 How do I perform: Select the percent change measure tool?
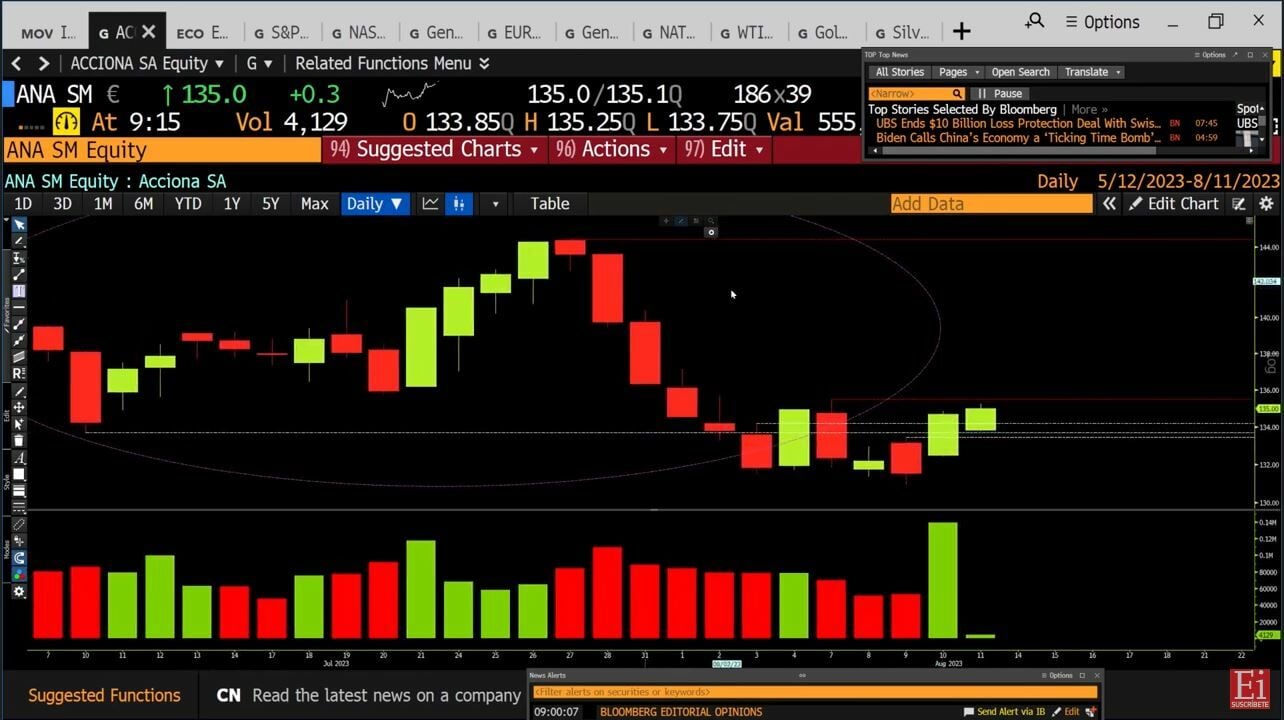18,258
